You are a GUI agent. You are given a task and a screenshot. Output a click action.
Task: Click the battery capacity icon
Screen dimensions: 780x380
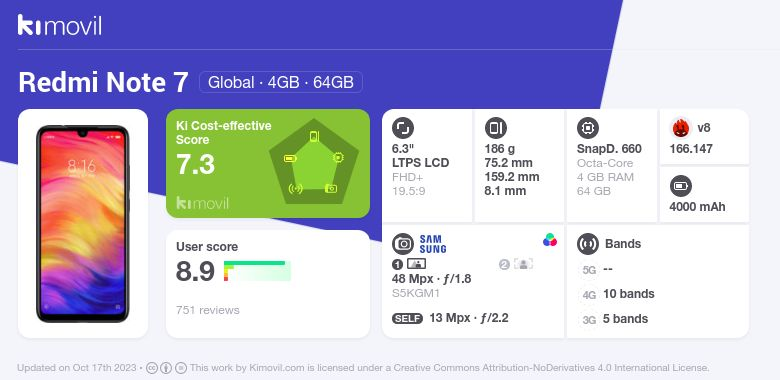(681, 187)
